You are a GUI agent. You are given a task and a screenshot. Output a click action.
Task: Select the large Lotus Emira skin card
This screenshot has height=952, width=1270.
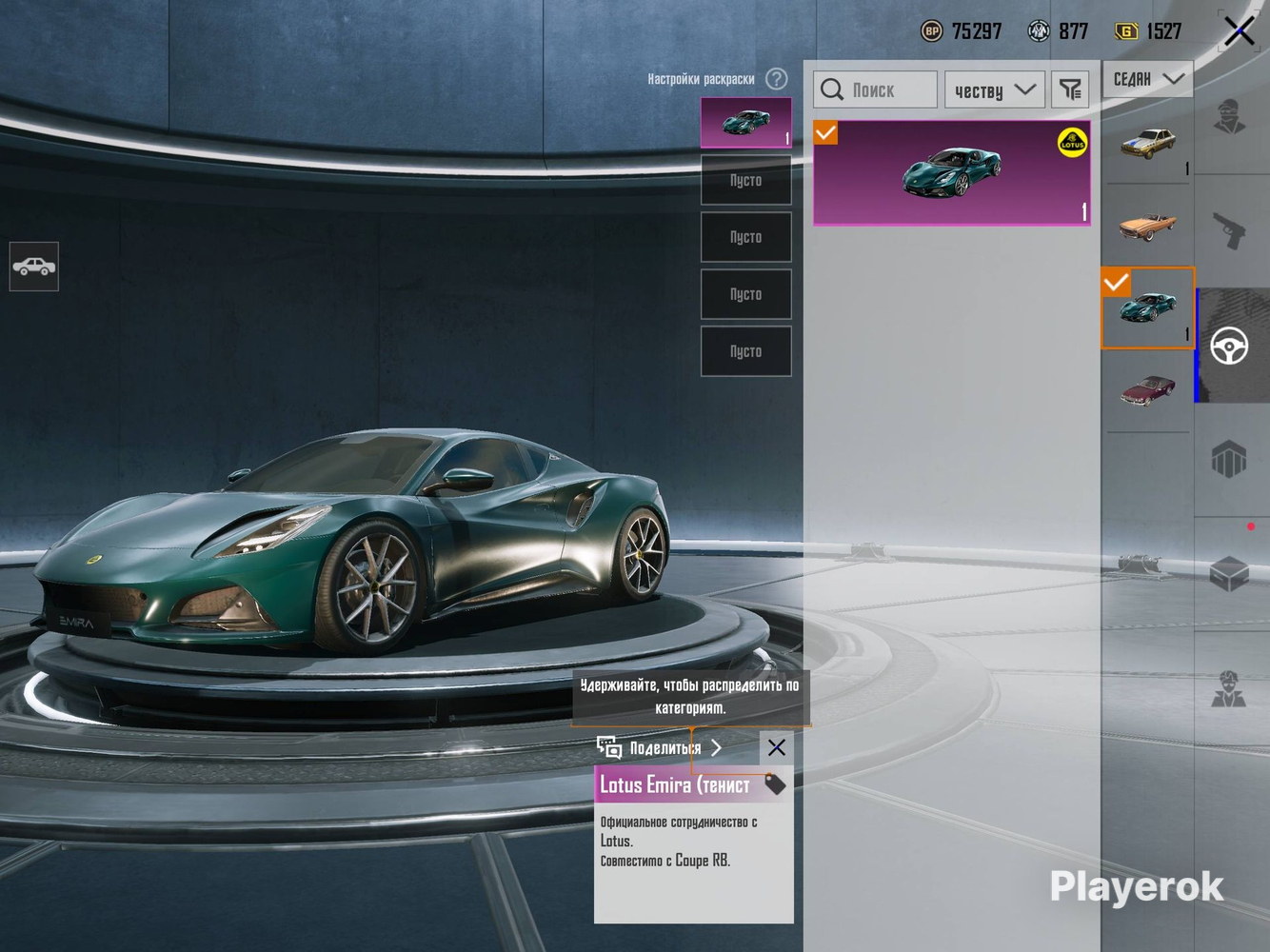click(x=952, y=172)
